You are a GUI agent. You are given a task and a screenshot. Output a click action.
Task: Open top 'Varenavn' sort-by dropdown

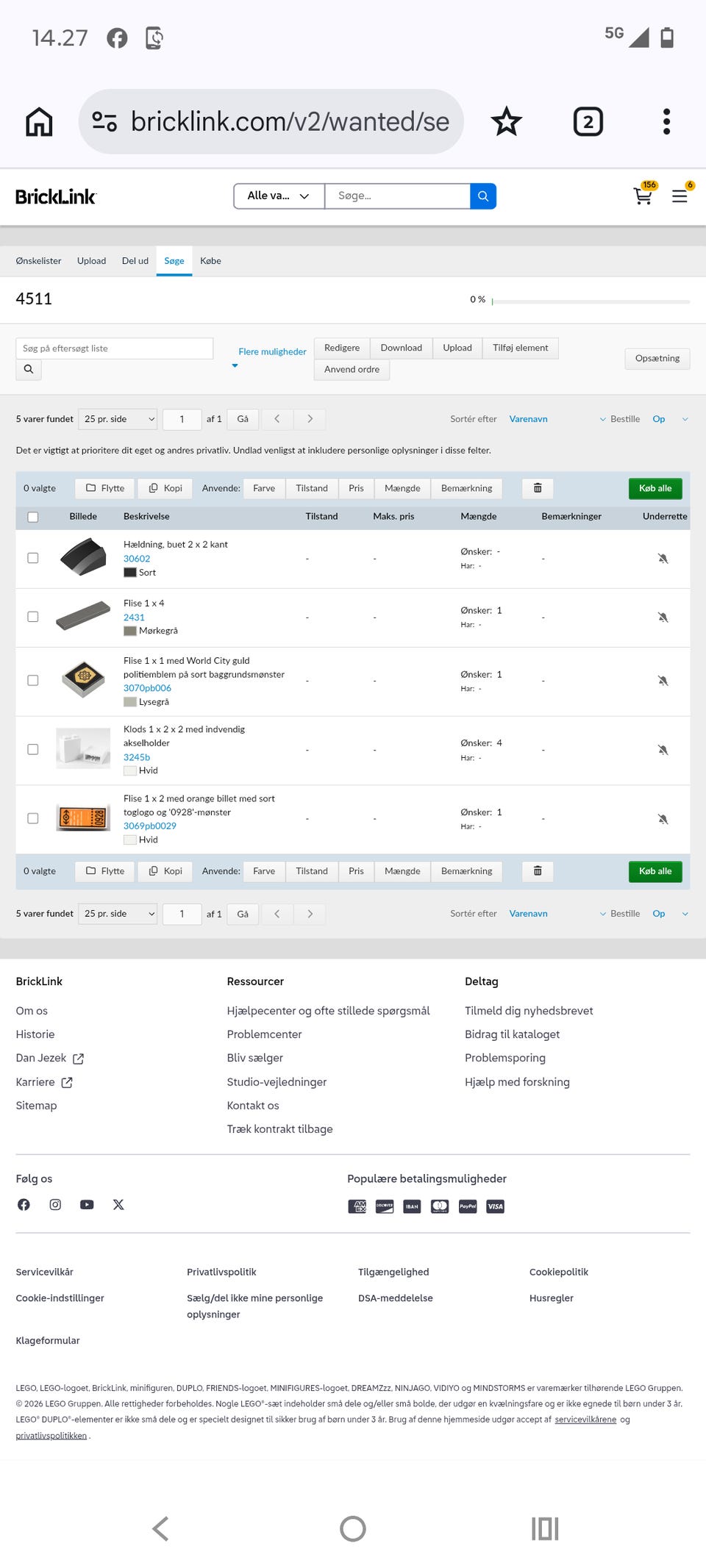557,419
